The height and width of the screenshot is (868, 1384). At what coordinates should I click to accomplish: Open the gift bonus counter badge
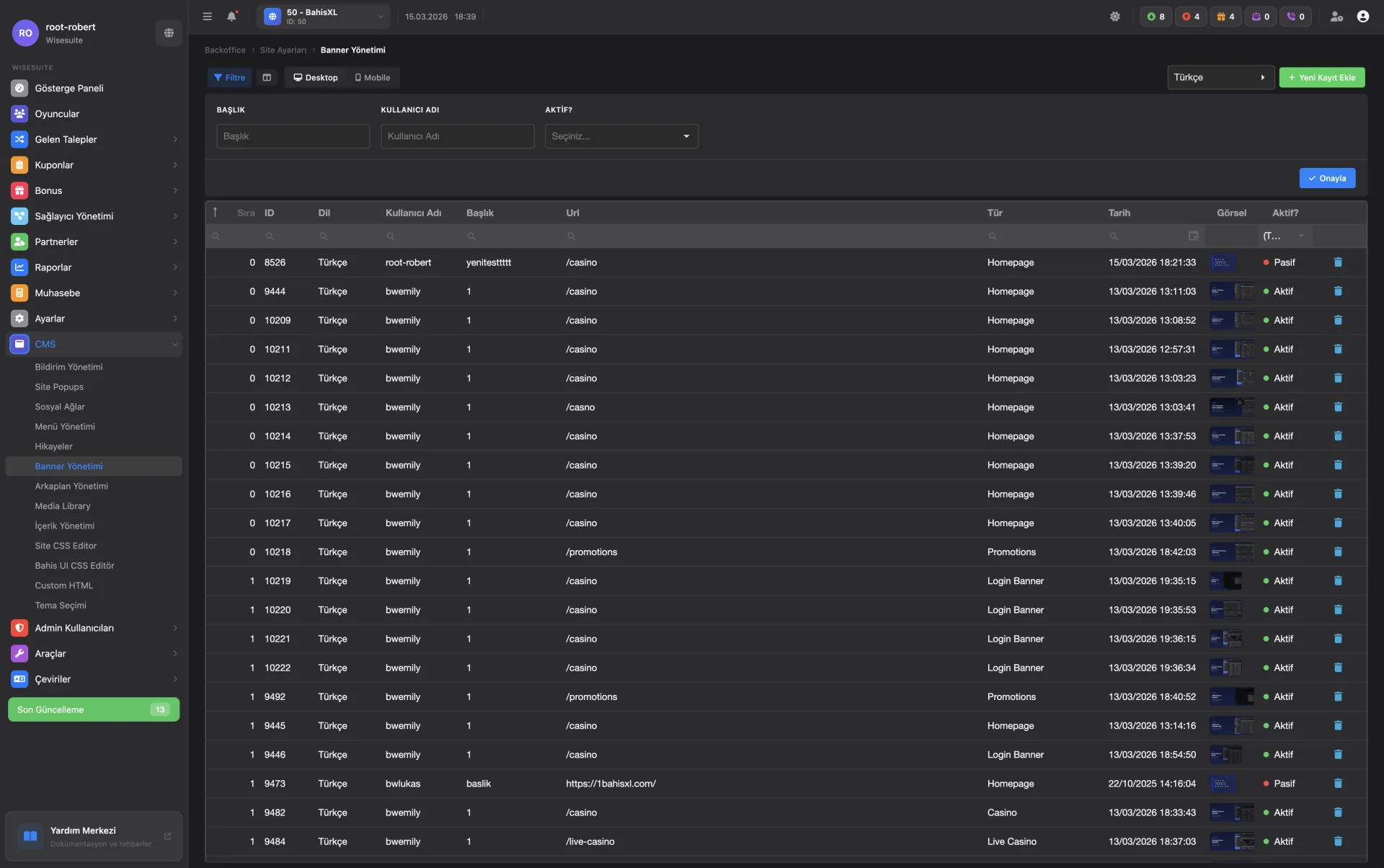pyautogui.click(x=1225, y=16)
